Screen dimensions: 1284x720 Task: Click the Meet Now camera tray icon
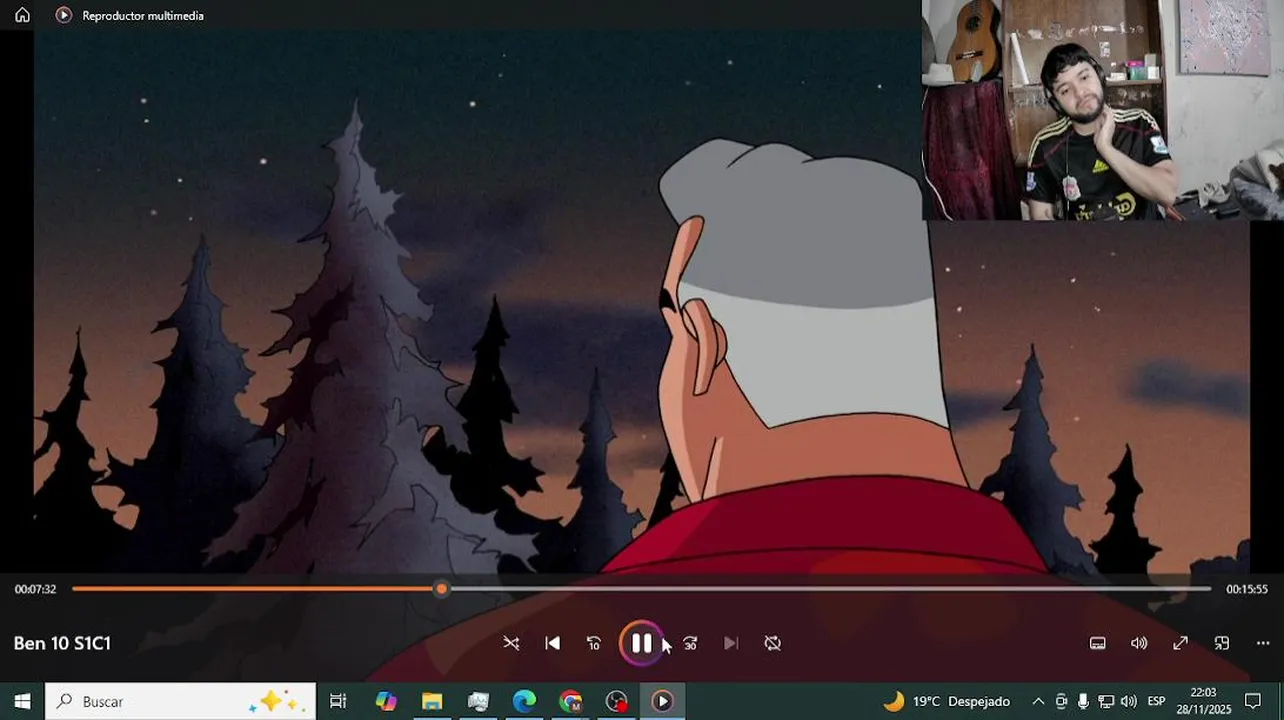click(x=1061, y=701)
